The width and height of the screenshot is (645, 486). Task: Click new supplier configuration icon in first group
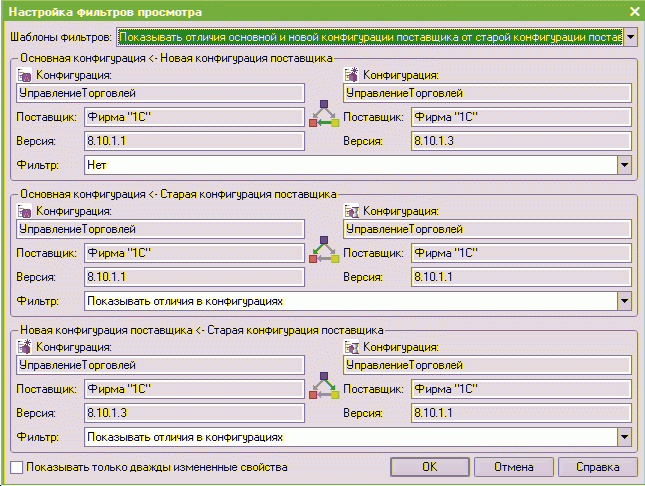point(351,75)
